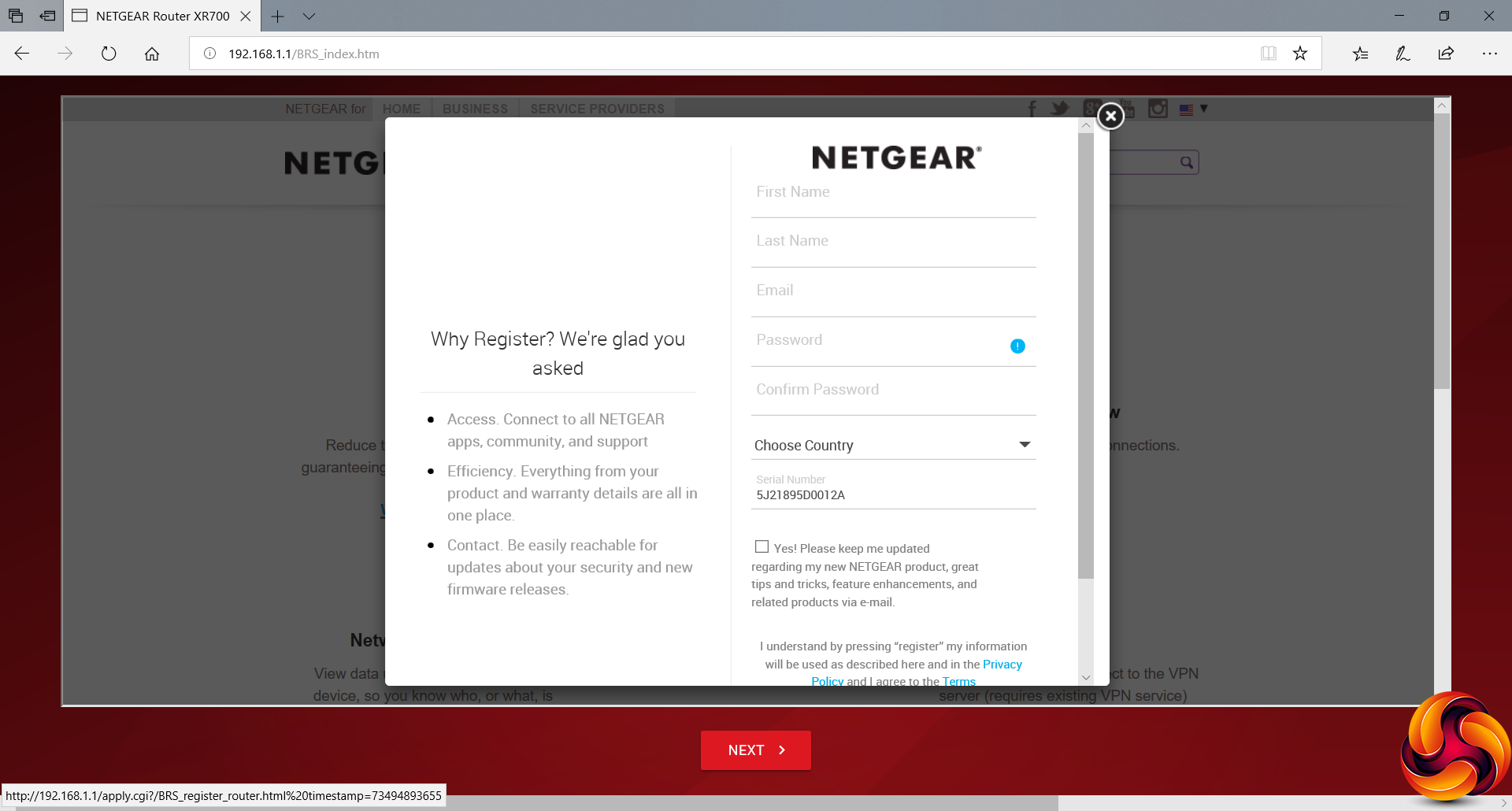Click the US flag country icon
This screenshot has height=811, width=1512.
pos(1186,109)
